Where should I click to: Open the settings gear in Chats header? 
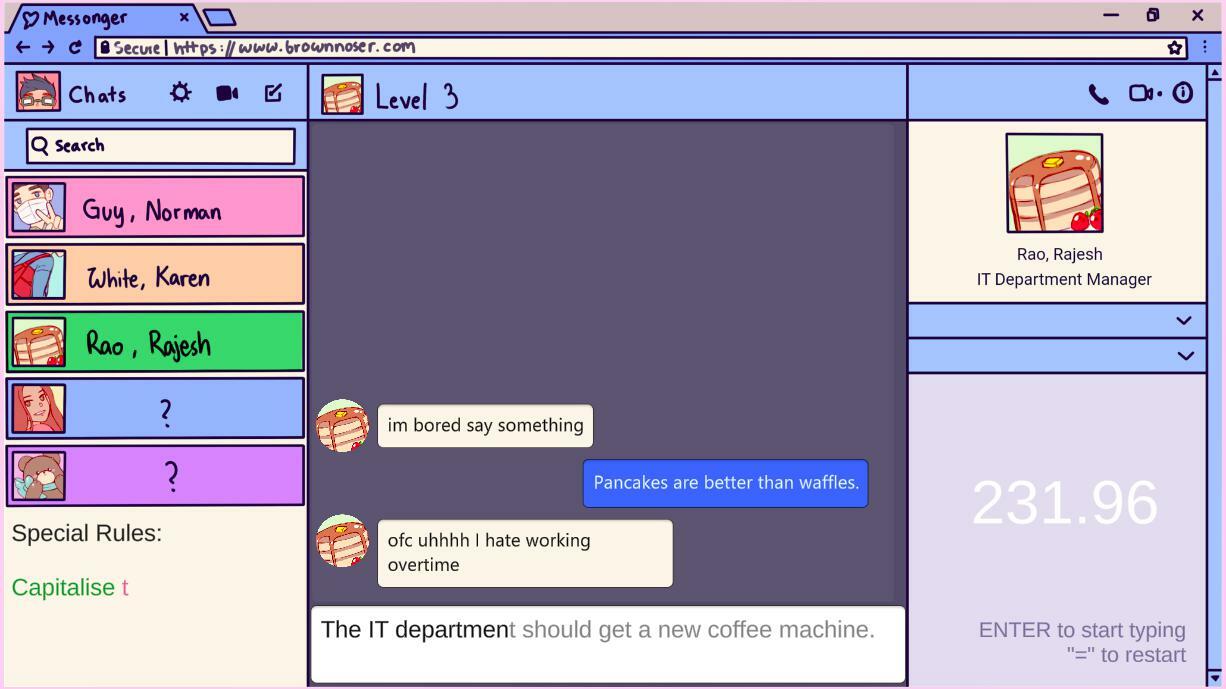tap(180, 93)
